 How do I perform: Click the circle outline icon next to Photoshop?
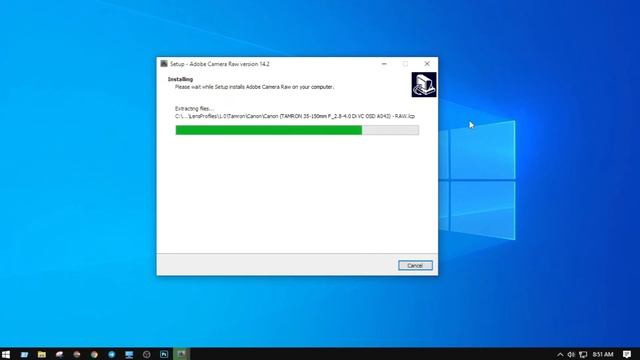click(147, 354)
